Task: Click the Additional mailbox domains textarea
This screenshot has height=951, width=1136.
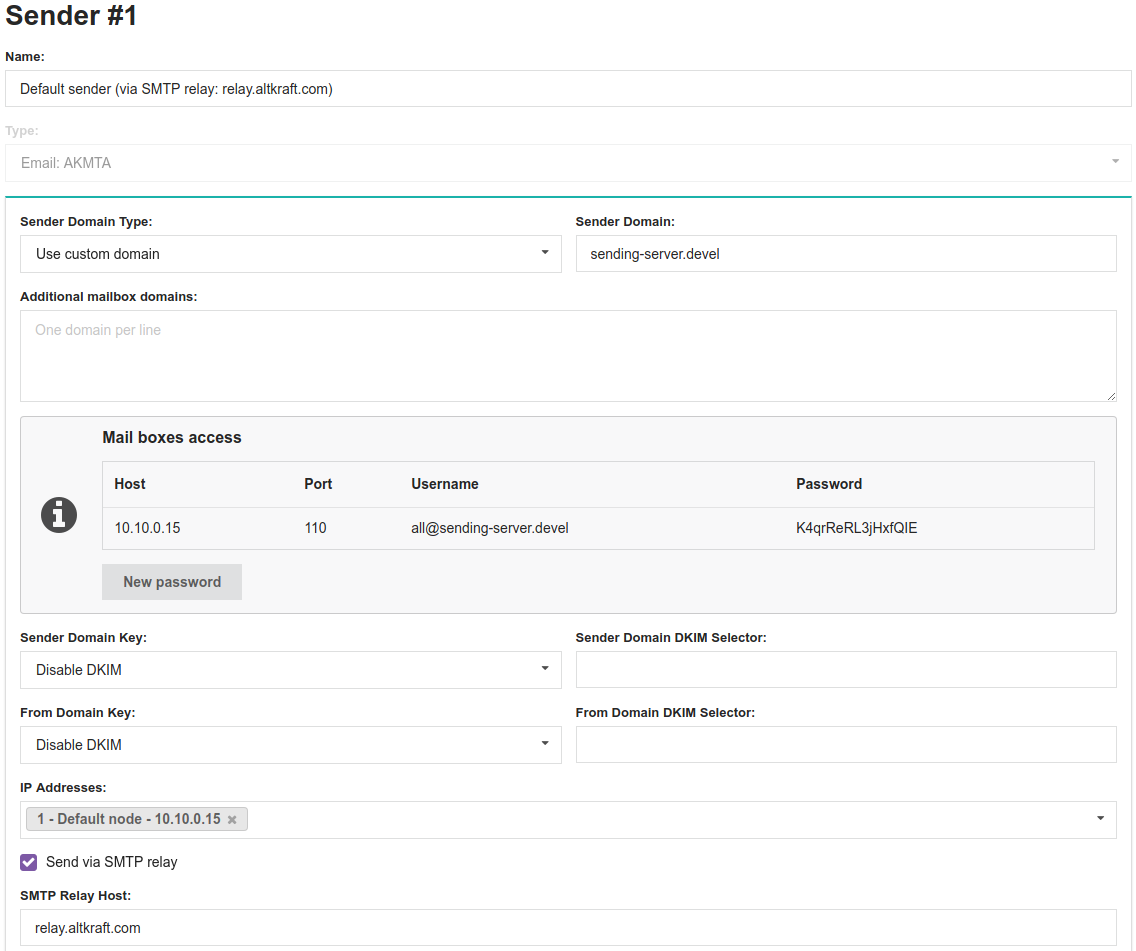Action: click(x=568, y=356)
